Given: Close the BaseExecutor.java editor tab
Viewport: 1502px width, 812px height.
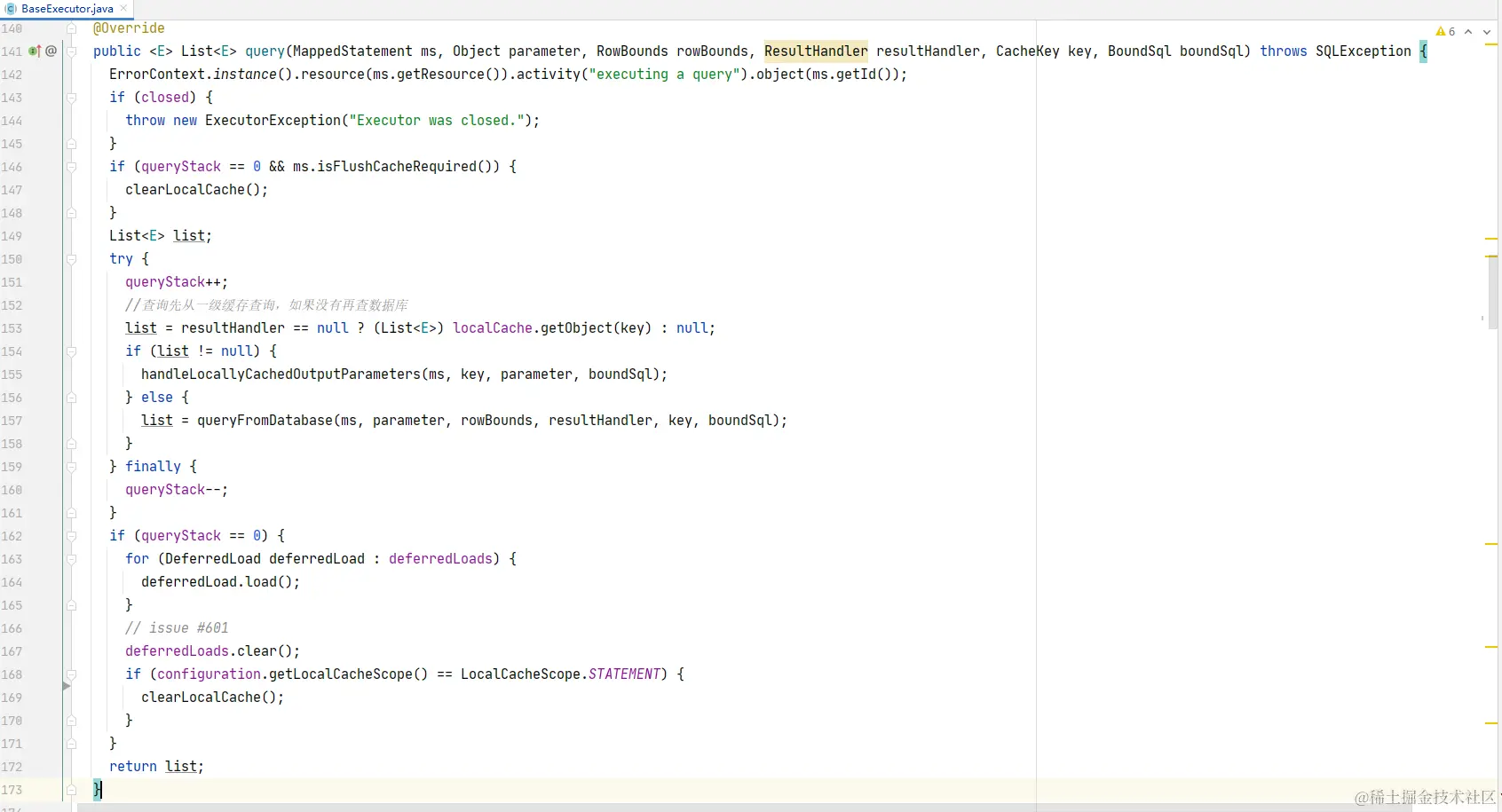Looking at the screenshot, I should 123,9.
